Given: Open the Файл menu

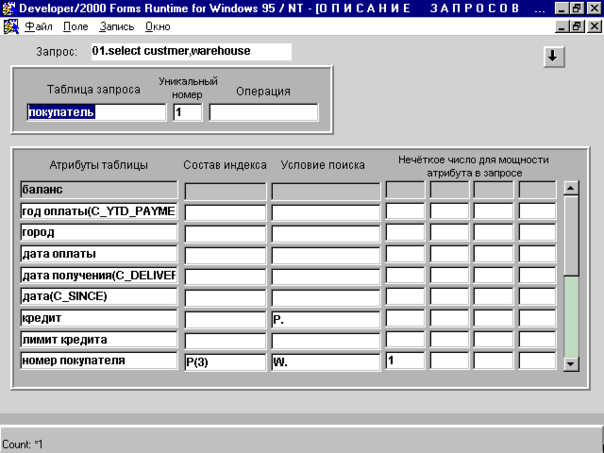Looking at the screenshot, I should click(x=38, y=26).
